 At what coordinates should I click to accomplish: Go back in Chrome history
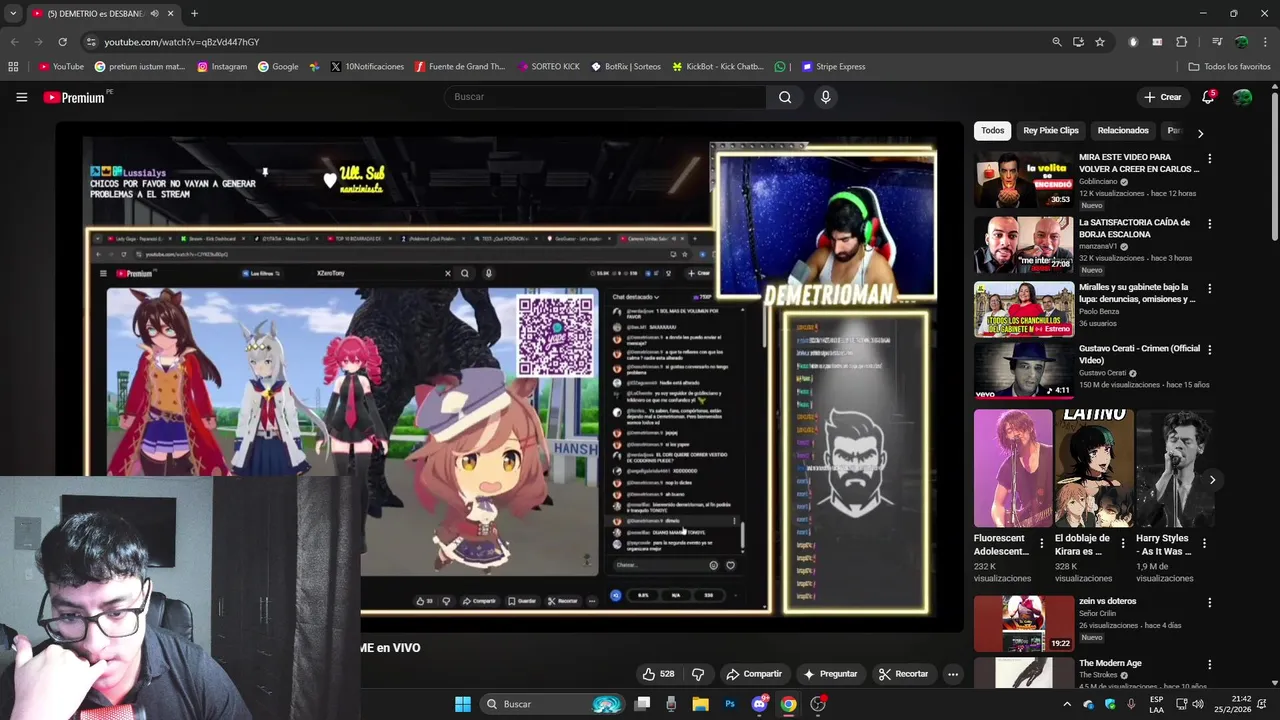point(14,42)
